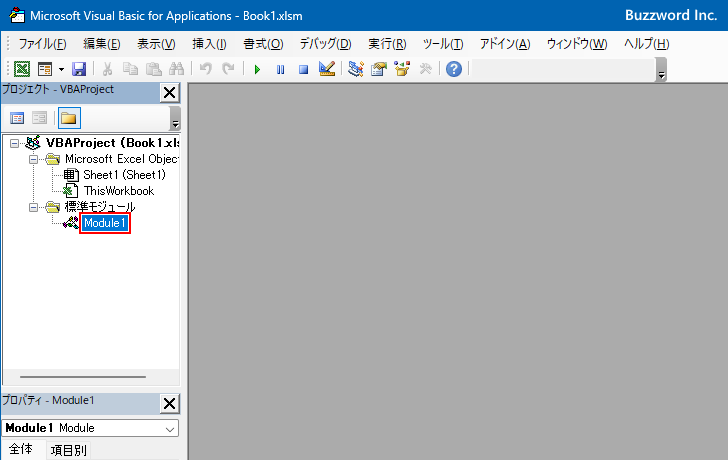The height and width of the screenshot is (460, 728).
Task: Click the Reset stop square icon
Action: (304, 70)
